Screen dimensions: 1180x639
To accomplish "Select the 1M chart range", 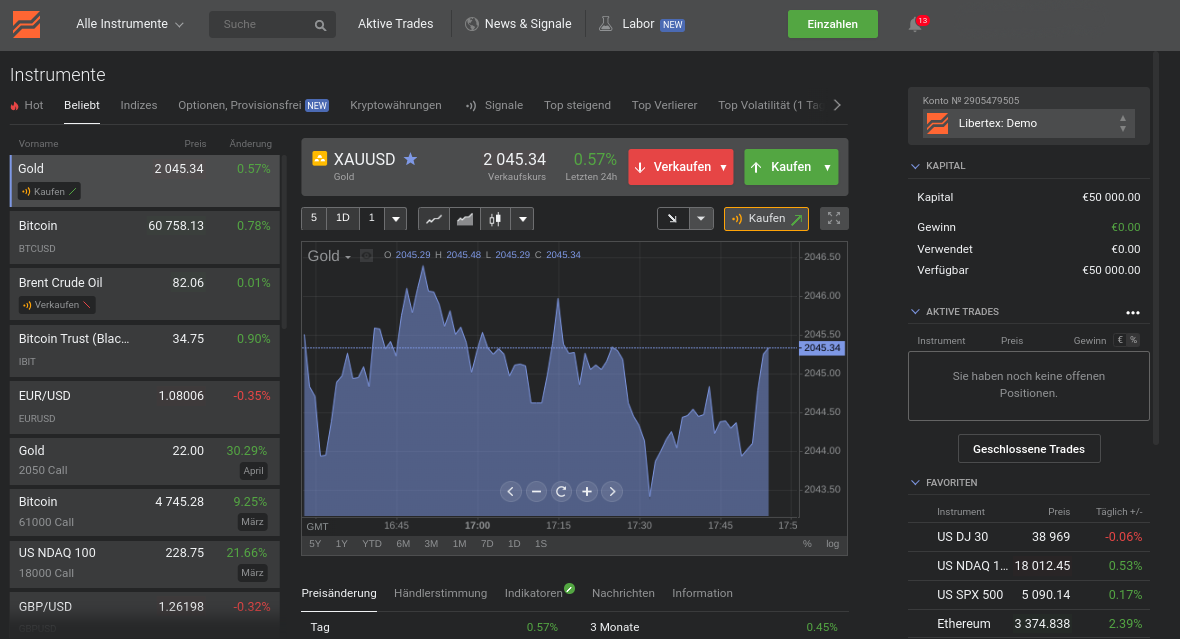I will [459, 543].
